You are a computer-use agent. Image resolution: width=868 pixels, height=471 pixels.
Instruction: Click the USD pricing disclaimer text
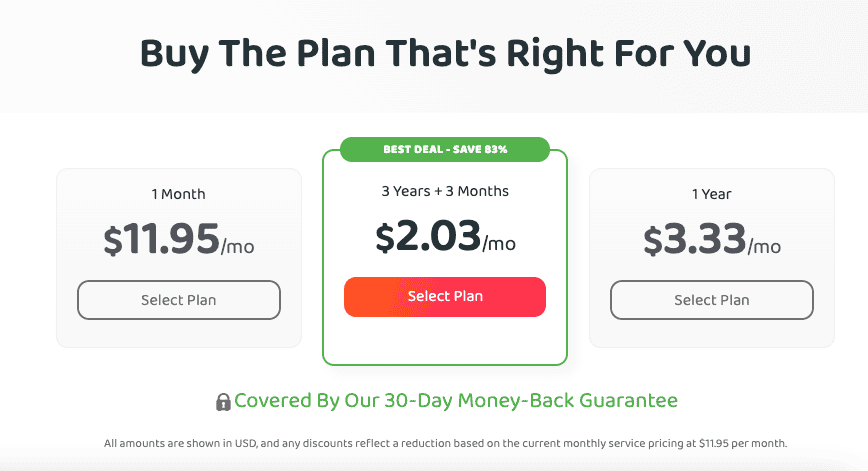pyautogui.click(x=445, y=443)
